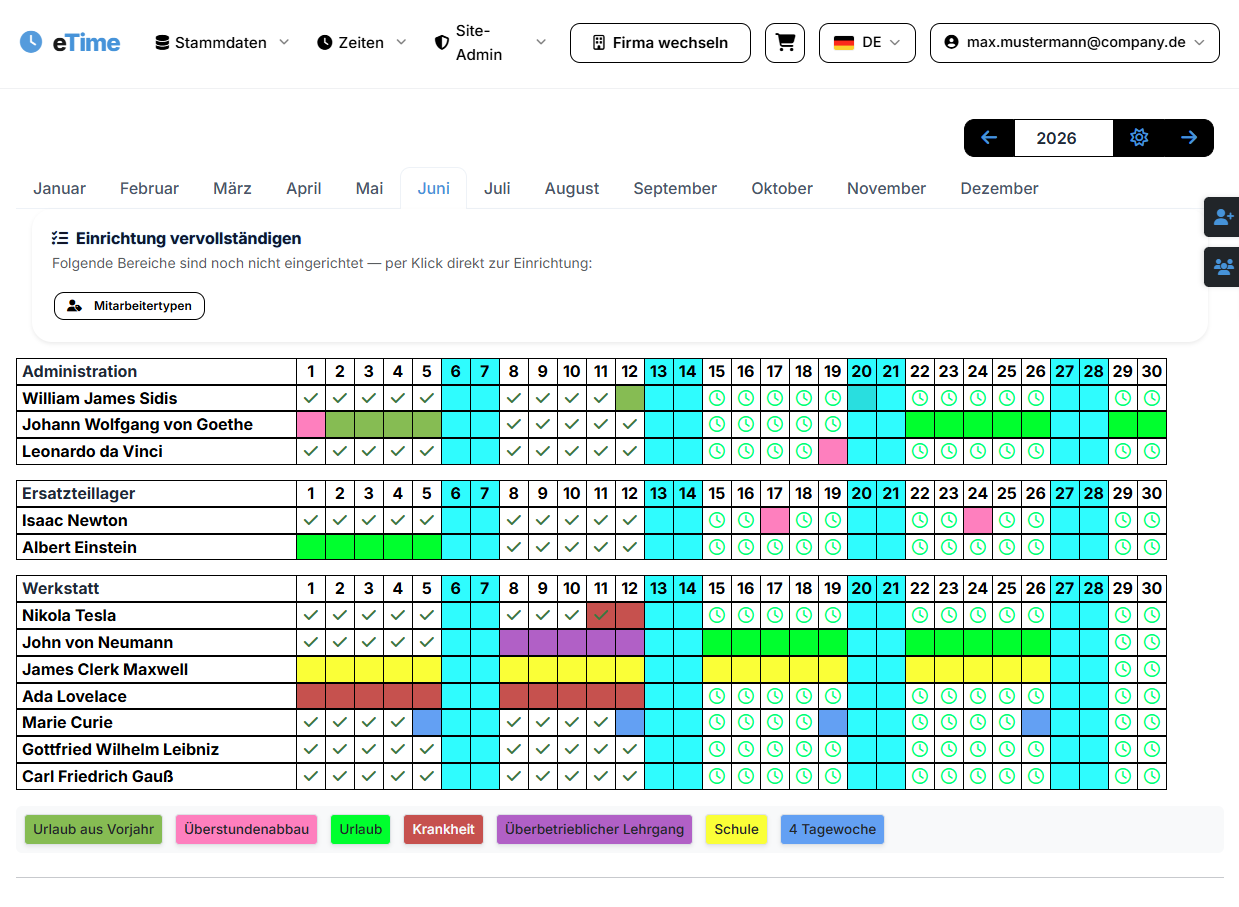The width and height of the screenshot is (1239, 907).
Task: Open Mitarbeitertypen setup button
Action: pyautogui.click(x=129, y=306)
